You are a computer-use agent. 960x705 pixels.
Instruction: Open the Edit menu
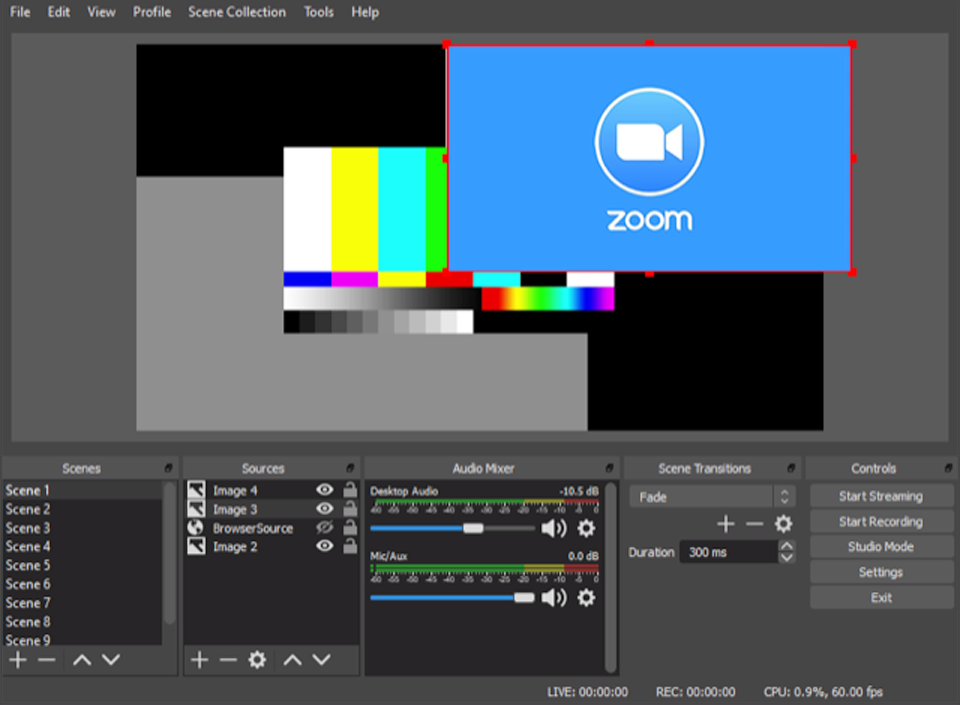coord(59,12)
